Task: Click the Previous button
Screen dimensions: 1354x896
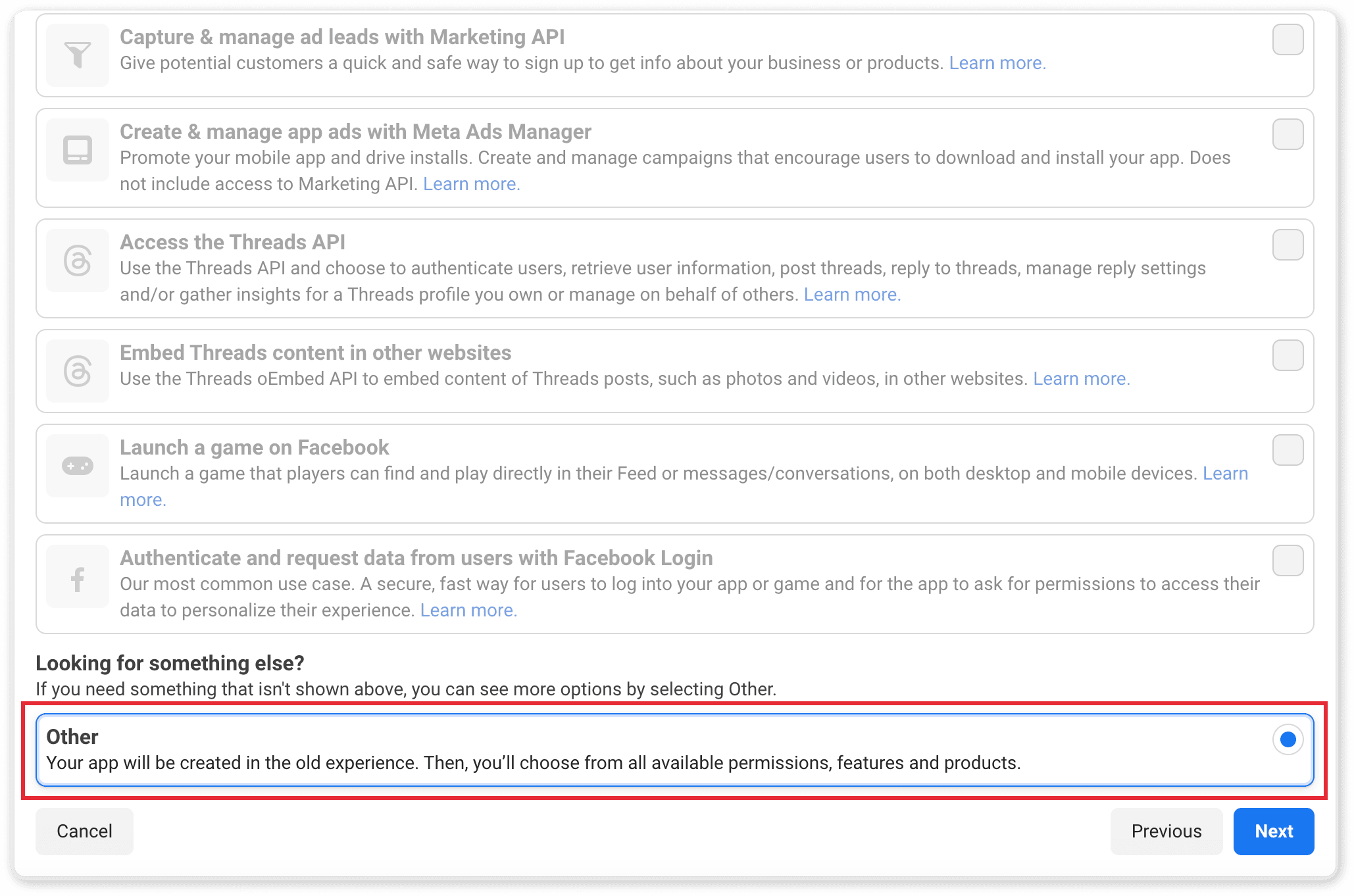Action: [1166, 832]
